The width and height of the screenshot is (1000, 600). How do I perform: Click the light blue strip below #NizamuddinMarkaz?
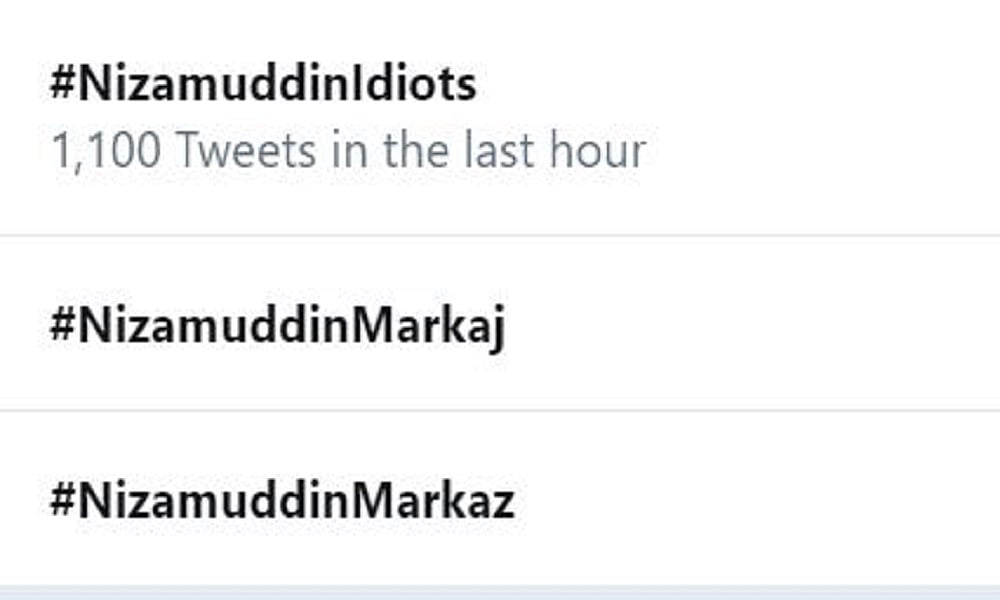[x=500, y=593]
